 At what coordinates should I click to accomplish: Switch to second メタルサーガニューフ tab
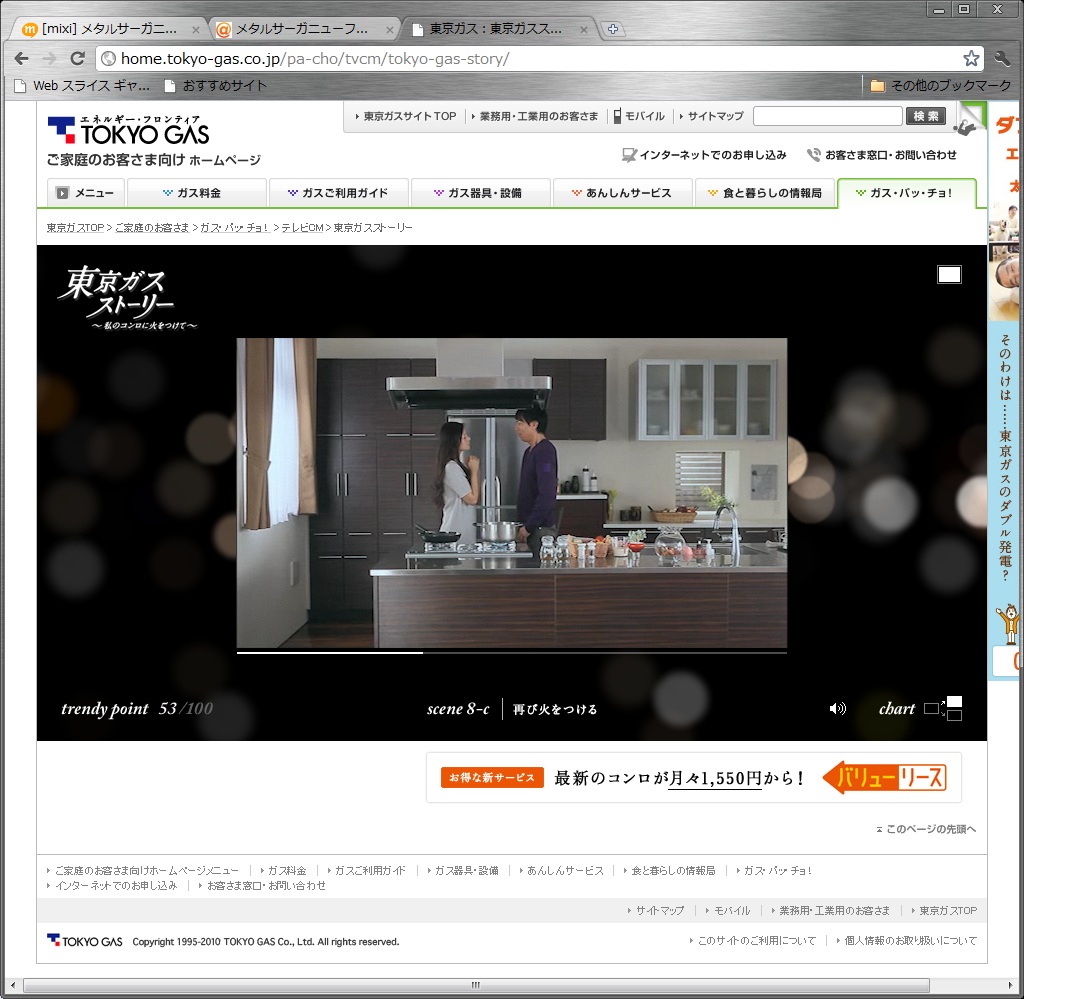click(x=302, y=29)
